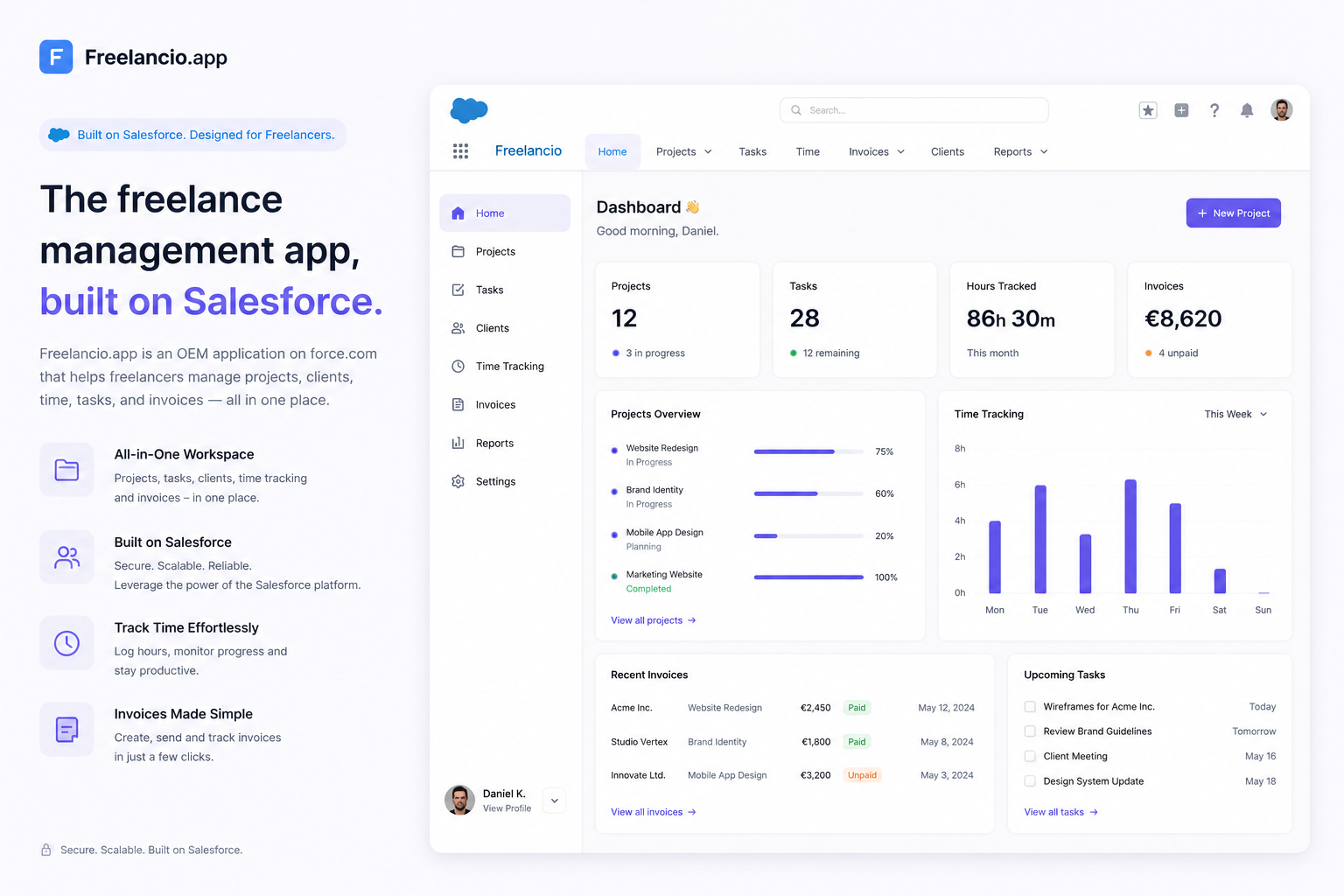The height and width of the screenshot is (896, 1344).
Task: Check the Wireframes for Acme Inc. task
Action: 1030,706
